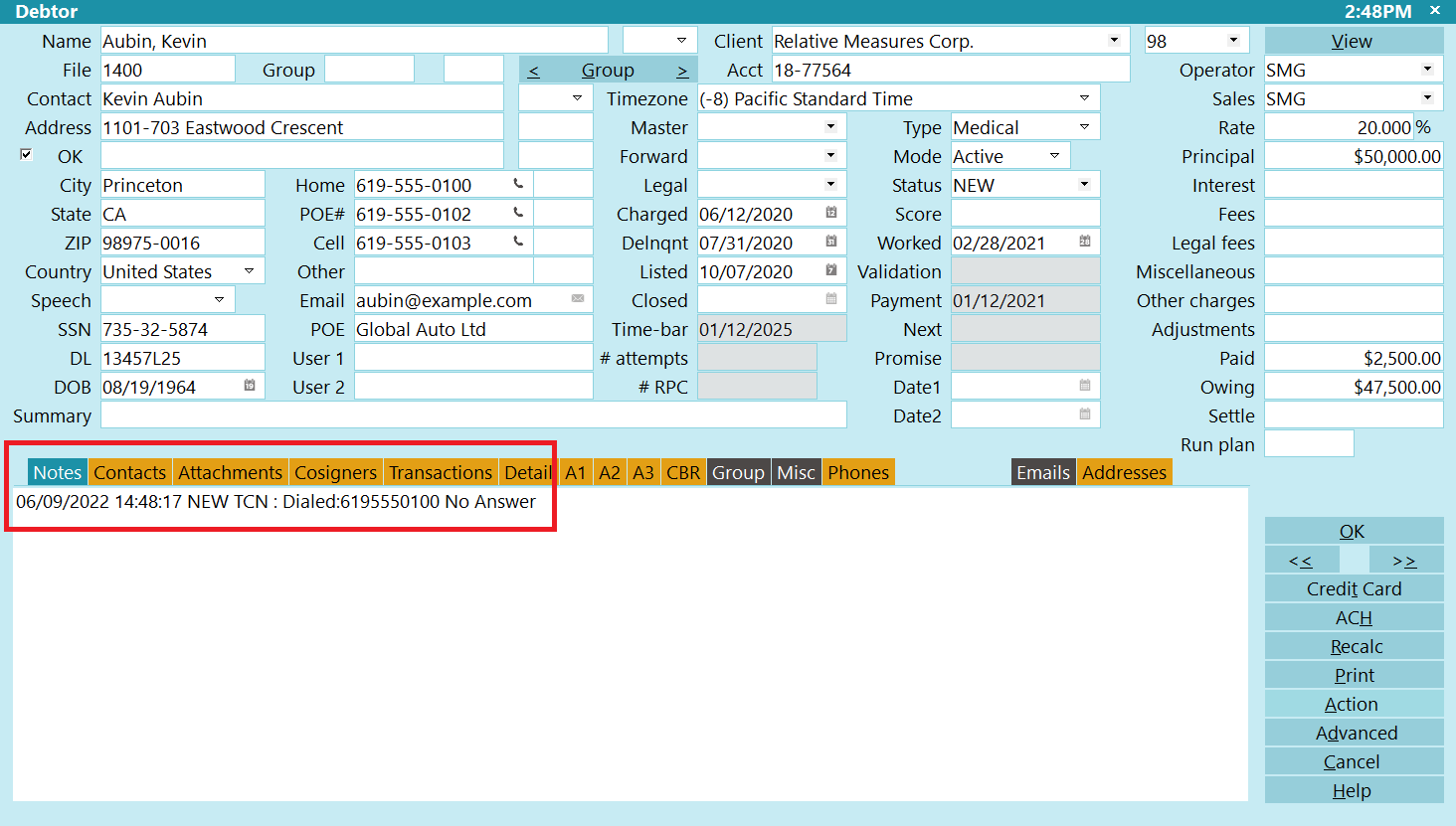The height and width of the screenshot is (826, 1456).
Task: Open the Emails tab
Action: click(1042, 473)
